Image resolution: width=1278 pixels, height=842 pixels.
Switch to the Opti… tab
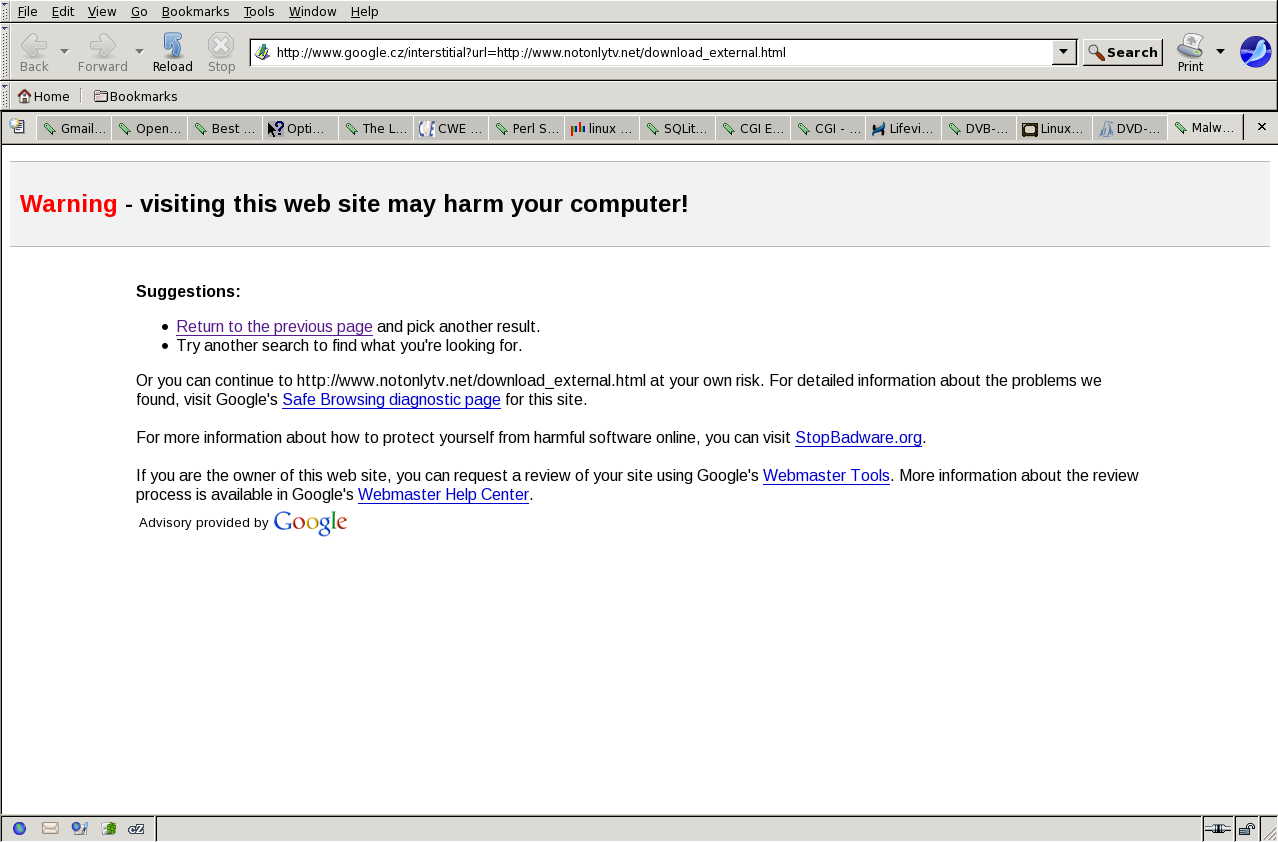pyautogui.click(x=300, y=128)
